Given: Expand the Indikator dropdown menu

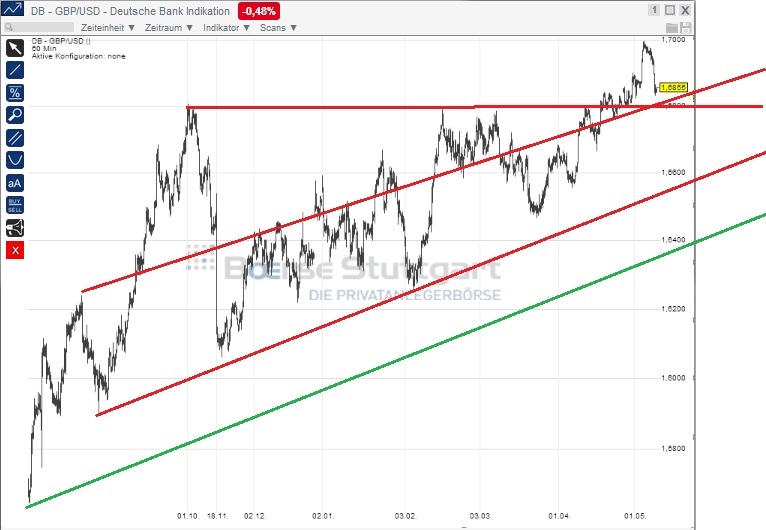Looking at the screenshot, I should [x=226, y=28].
